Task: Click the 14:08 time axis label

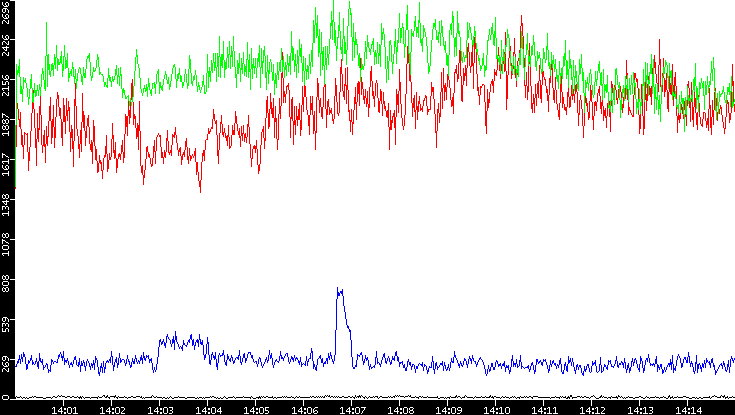Action: pos(400,410)
